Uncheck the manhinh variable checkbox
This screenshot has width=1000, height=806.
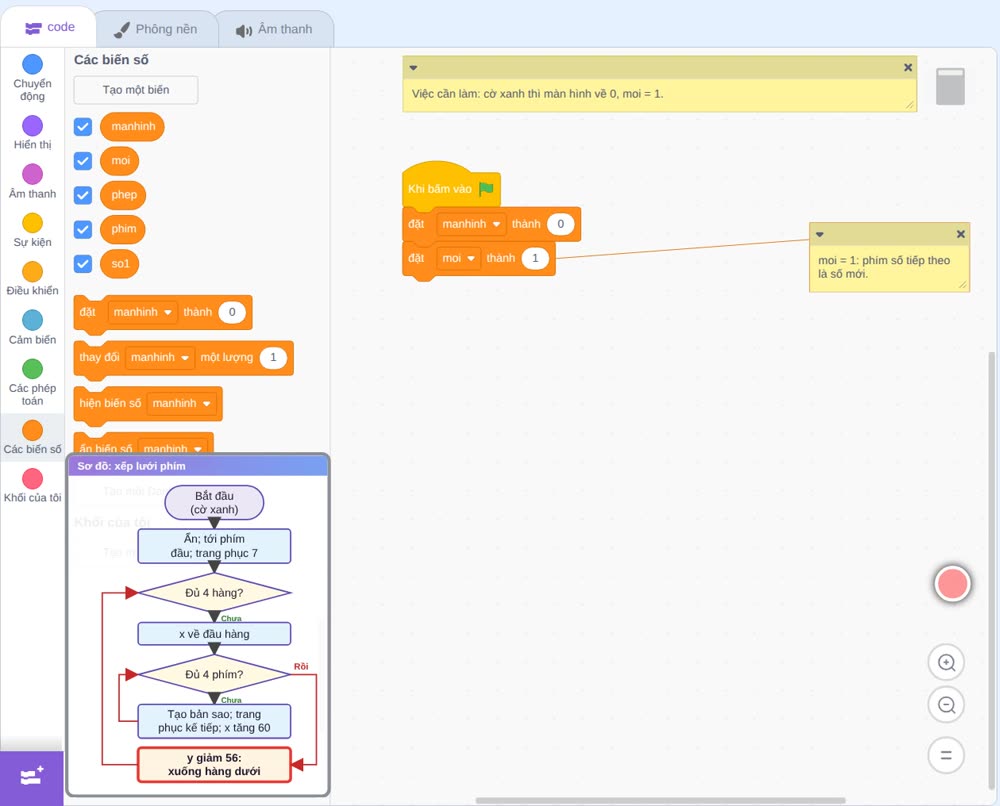pyautogui.click(x=83, y=126)
